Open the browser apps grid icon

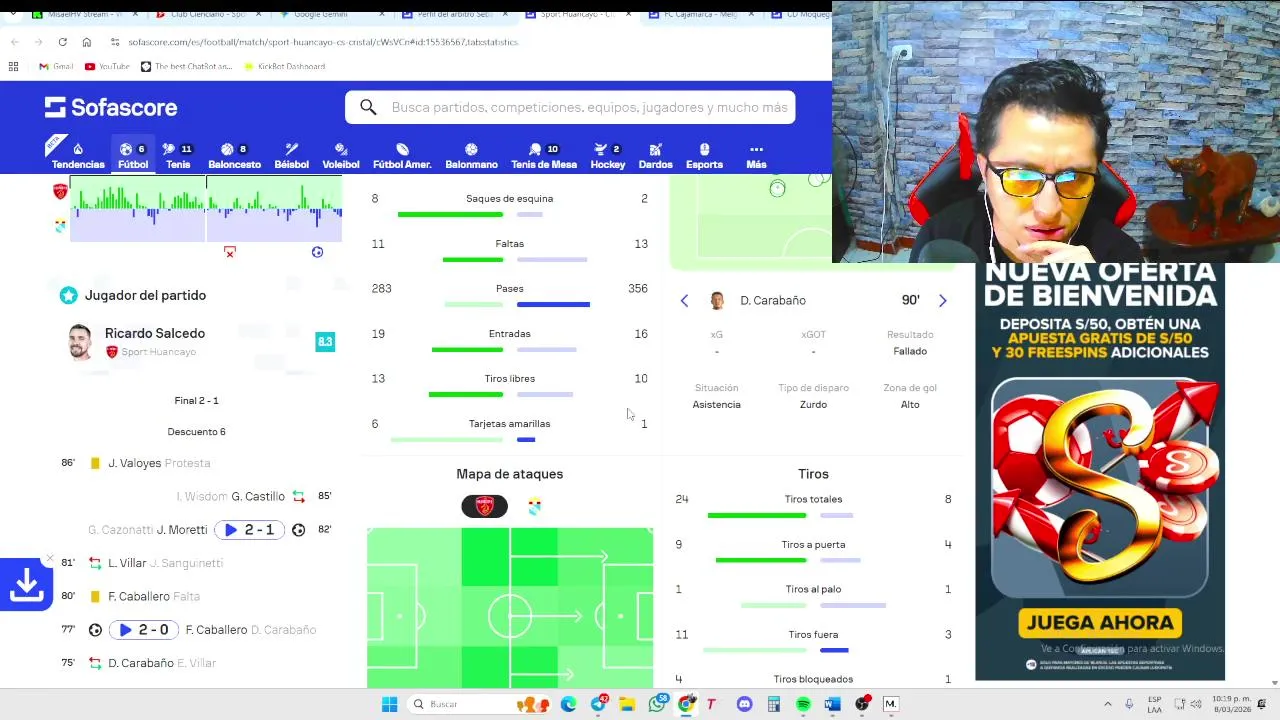click(x=13, y=66)
